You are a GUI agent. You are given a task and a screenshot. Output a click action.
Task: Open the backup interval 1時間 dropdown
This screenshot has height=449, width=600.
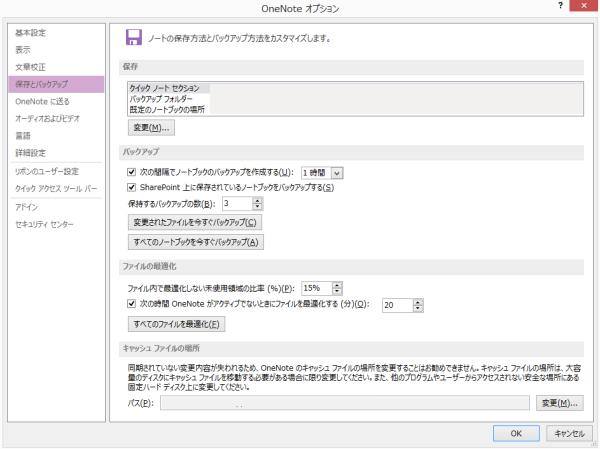tap(336, 172)
